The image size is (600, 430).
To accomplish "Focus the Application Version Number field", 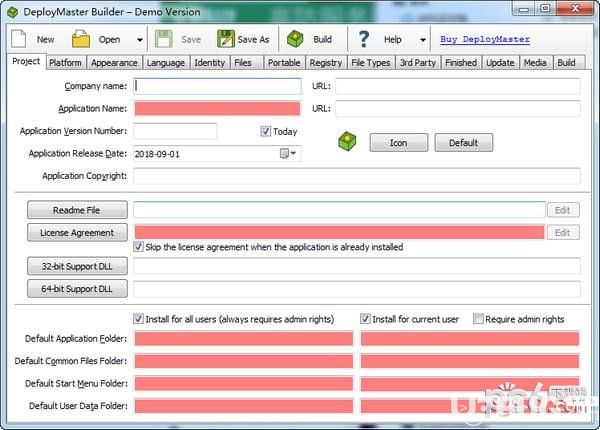I will 175,131.
